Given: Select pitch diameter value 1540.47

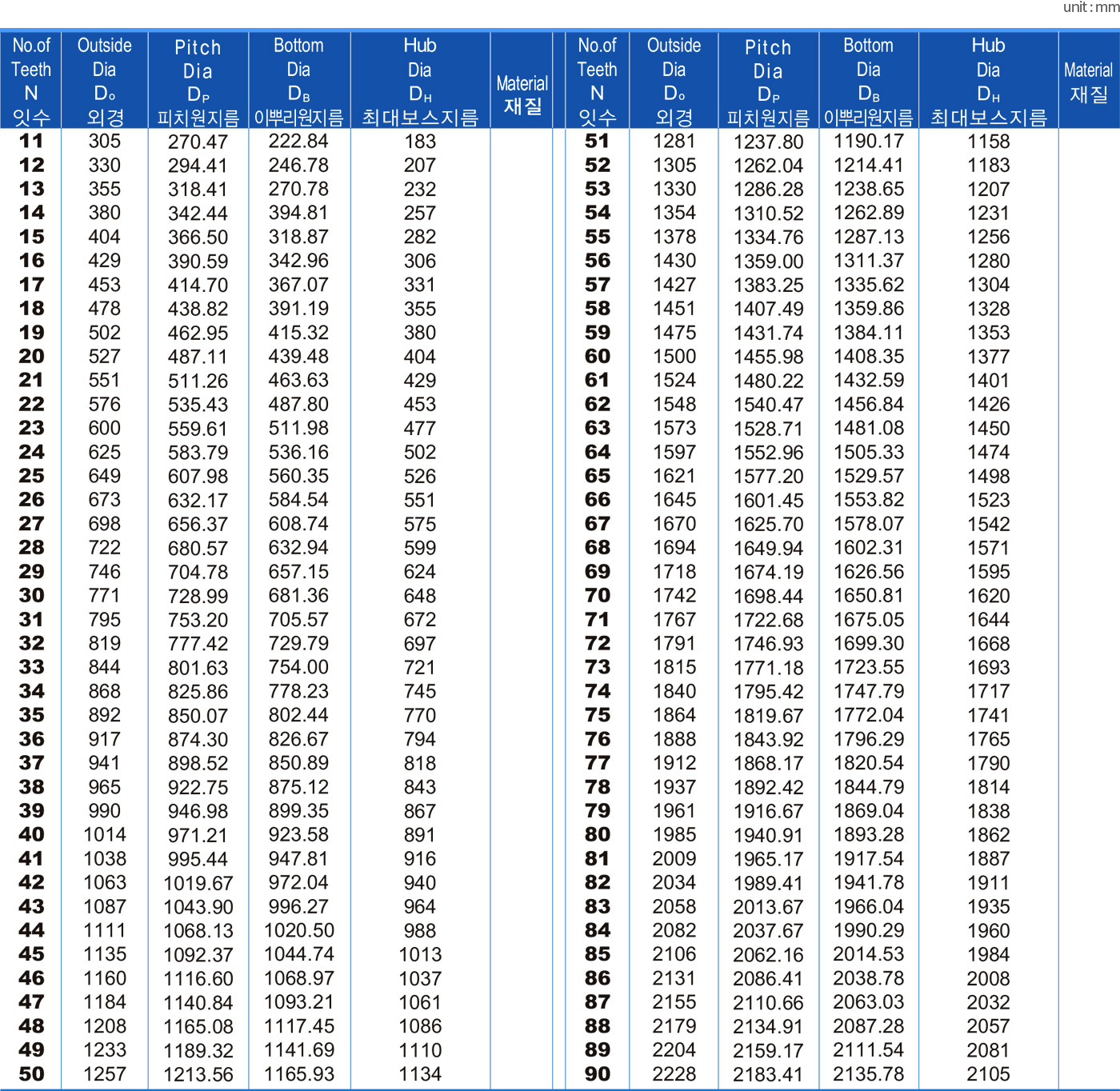Looking at the screenshot, I should point(769,405).
